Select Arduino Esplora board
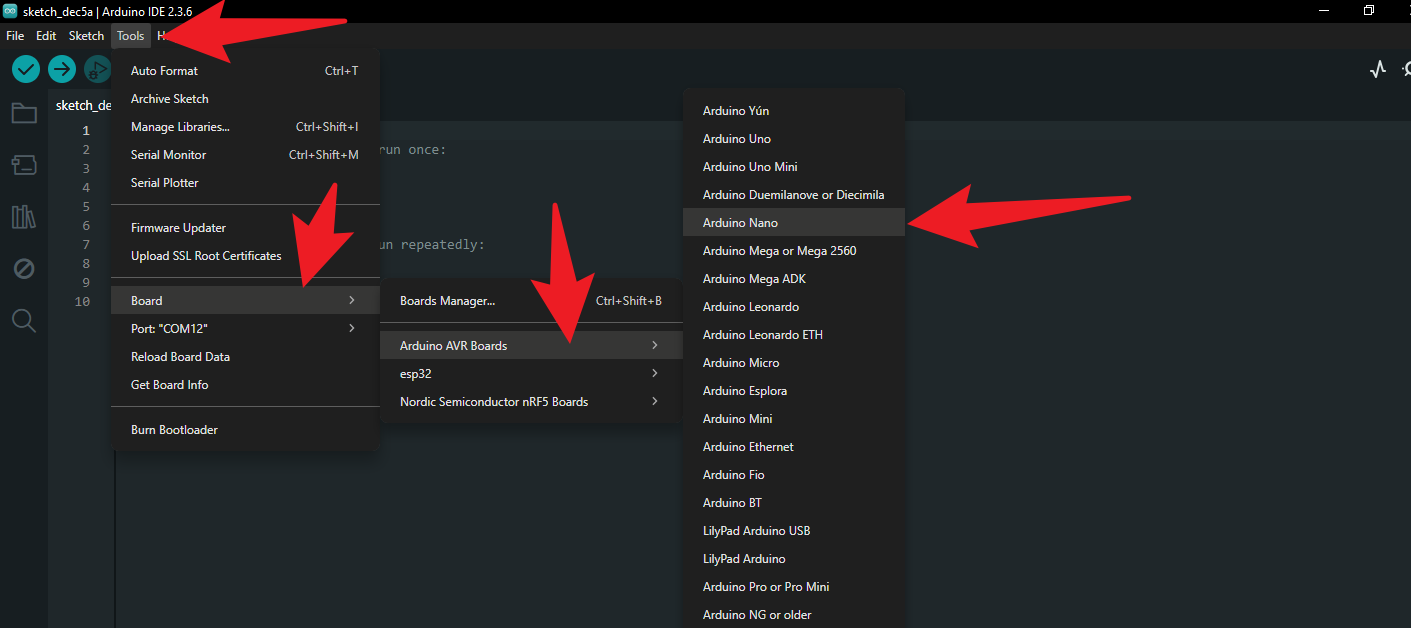This screenshot has width=1411, height=628. coord(794,391)
